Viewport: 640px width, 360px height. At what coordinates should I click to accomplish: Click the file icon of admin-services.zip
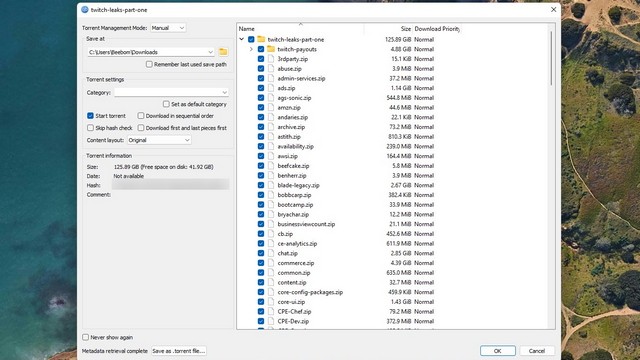tap(271, 78)
